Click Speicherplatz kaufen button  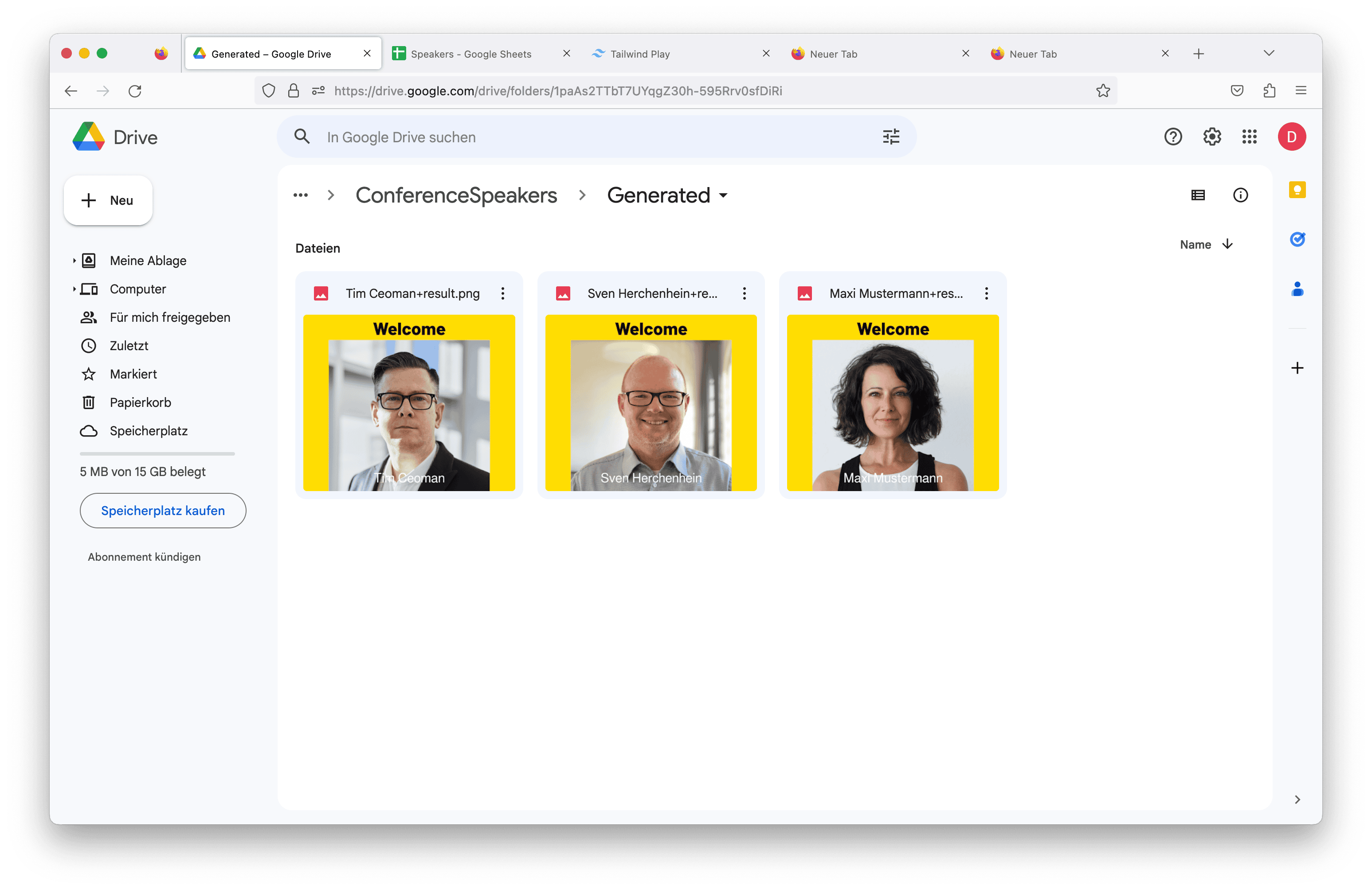pyautogui.click(x=163, y=511)
